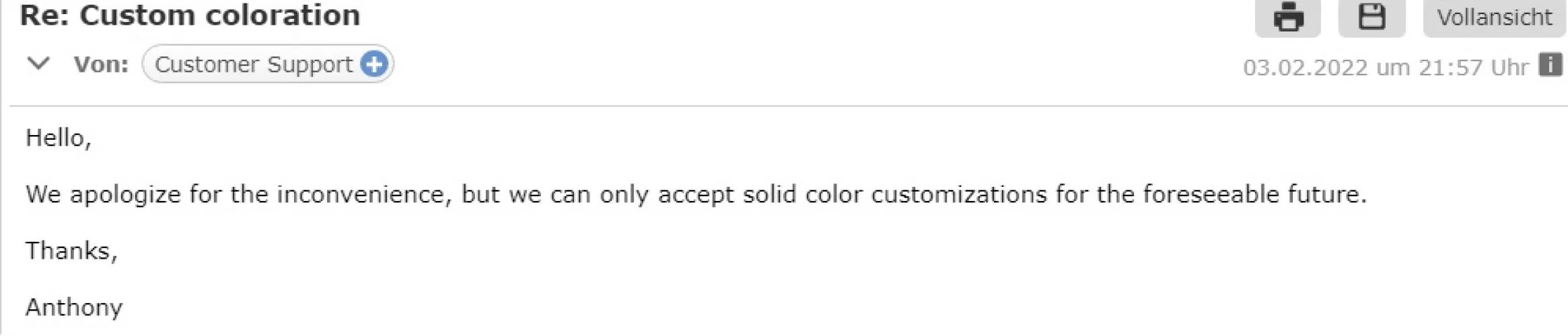Click the word 'accept' in the message

pyautogui.click(x=695, y=195)
